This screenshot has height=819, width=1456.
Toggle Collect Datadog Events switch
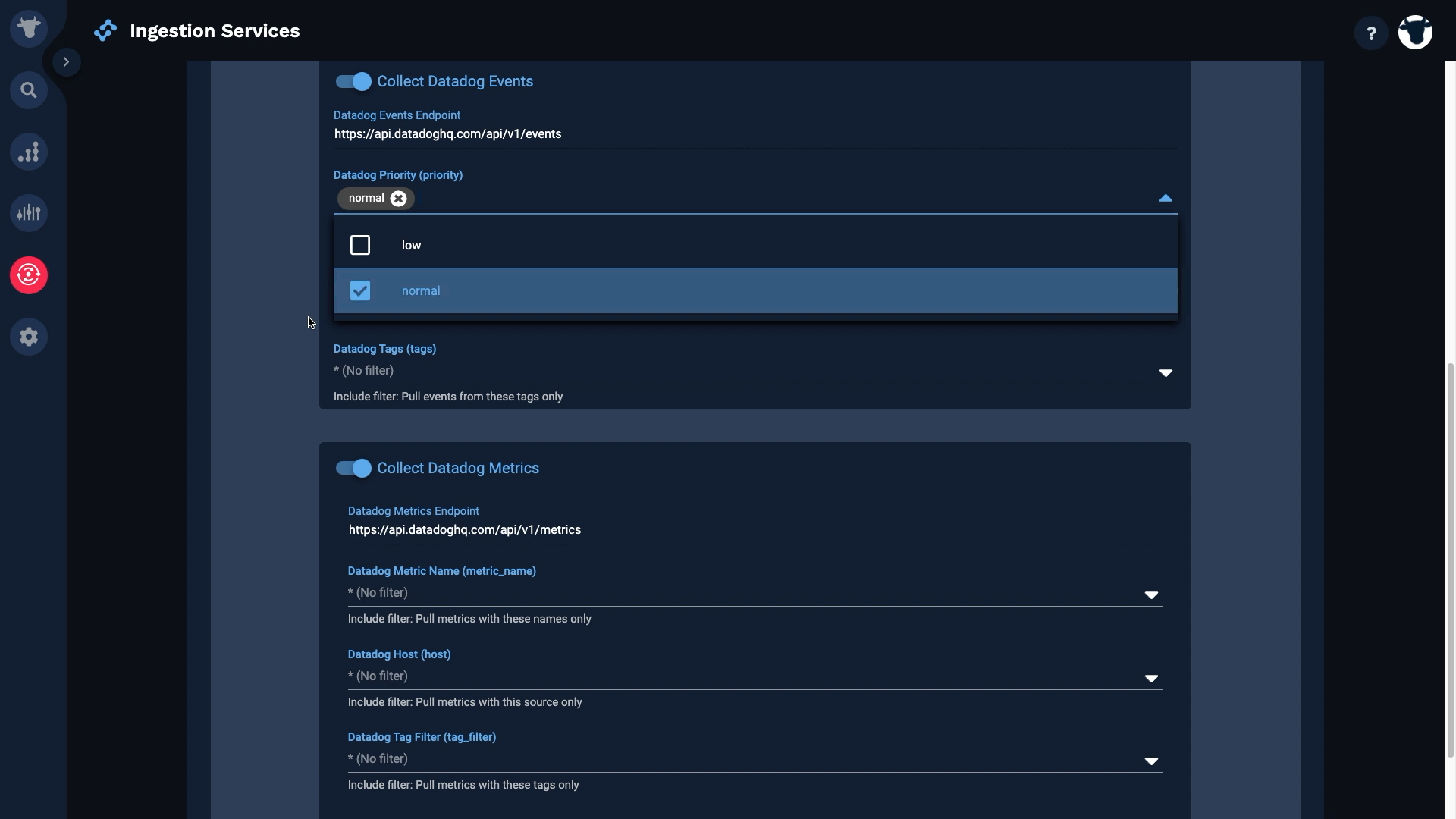[x=354, y=82]
